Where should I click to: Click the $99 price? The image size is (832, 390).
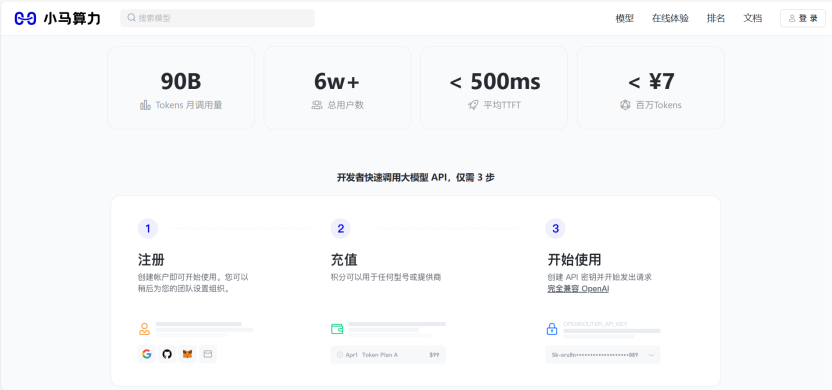click(434, 354)
